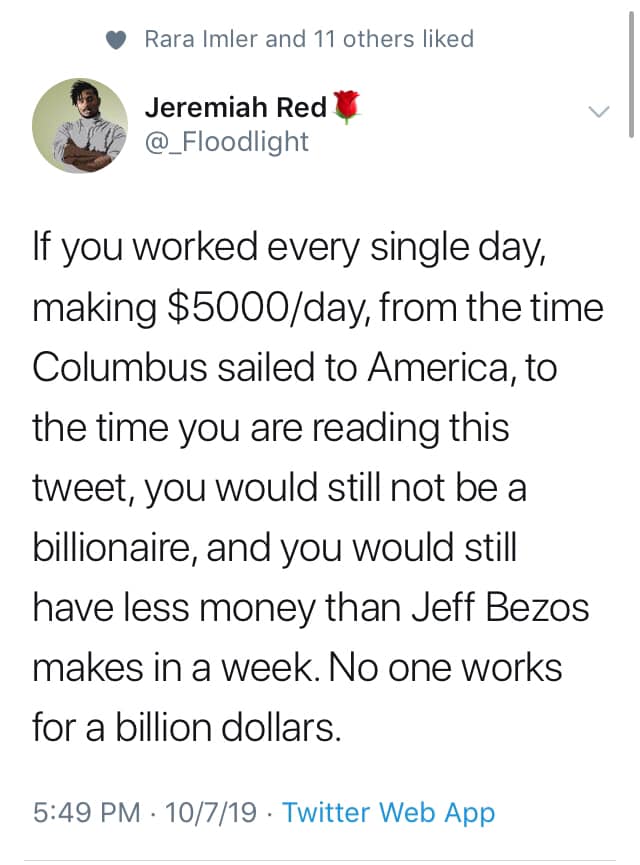Click the vertical scrollbar thumb
The width and height of the screenshot is (640, 865).
pos(631,74)
